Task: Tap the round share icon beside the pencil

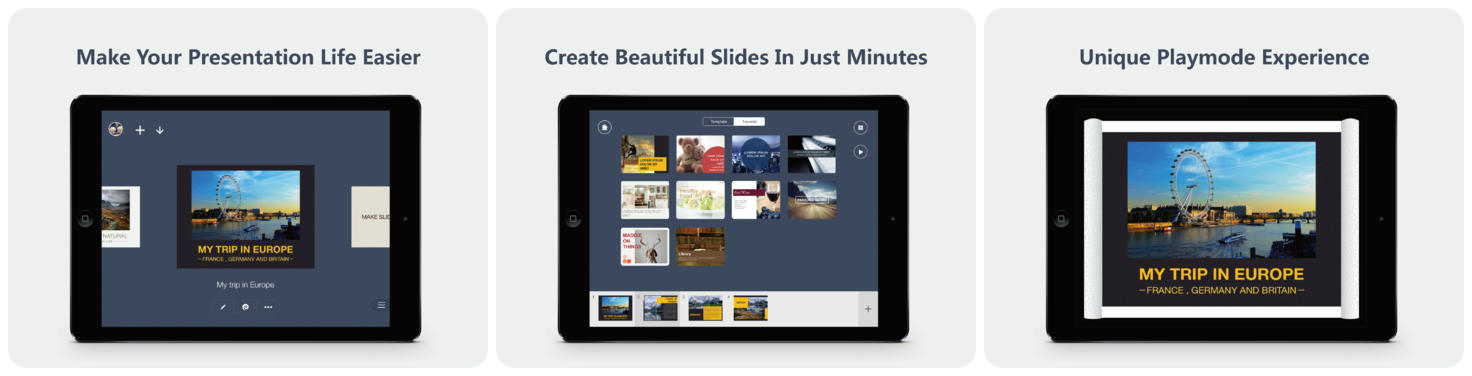Action: point(245,307)
